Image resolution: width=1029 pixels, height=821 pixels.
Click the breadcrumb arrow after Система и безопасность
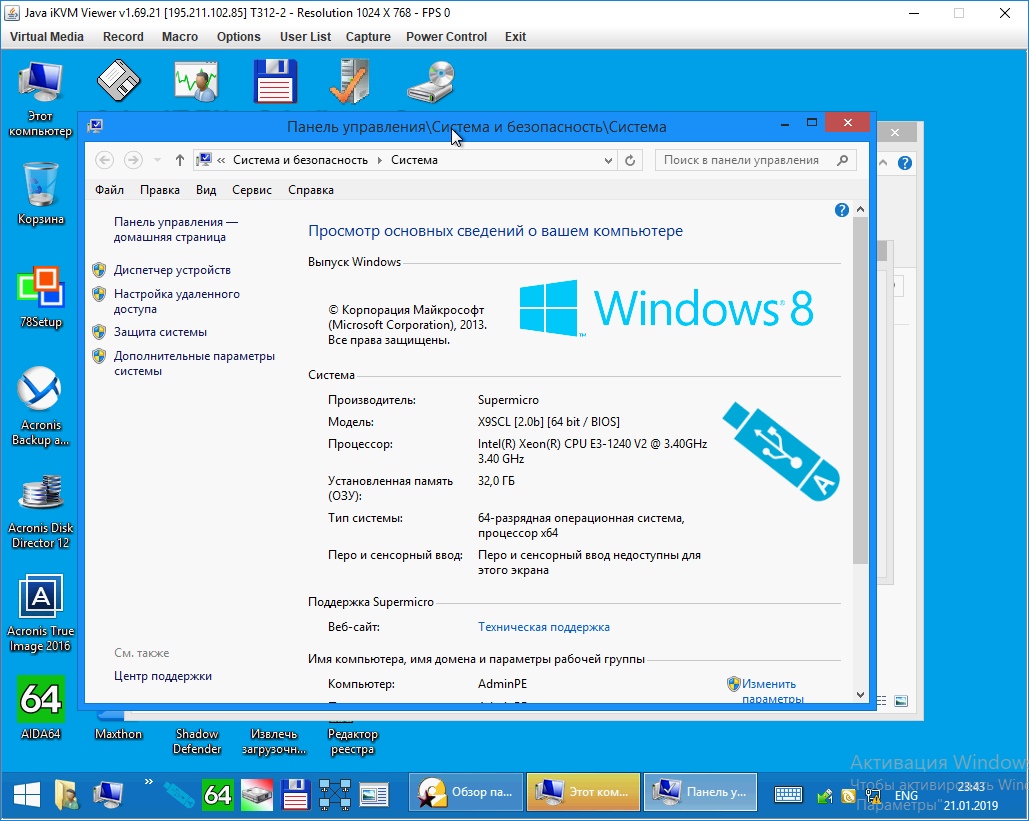379,160
